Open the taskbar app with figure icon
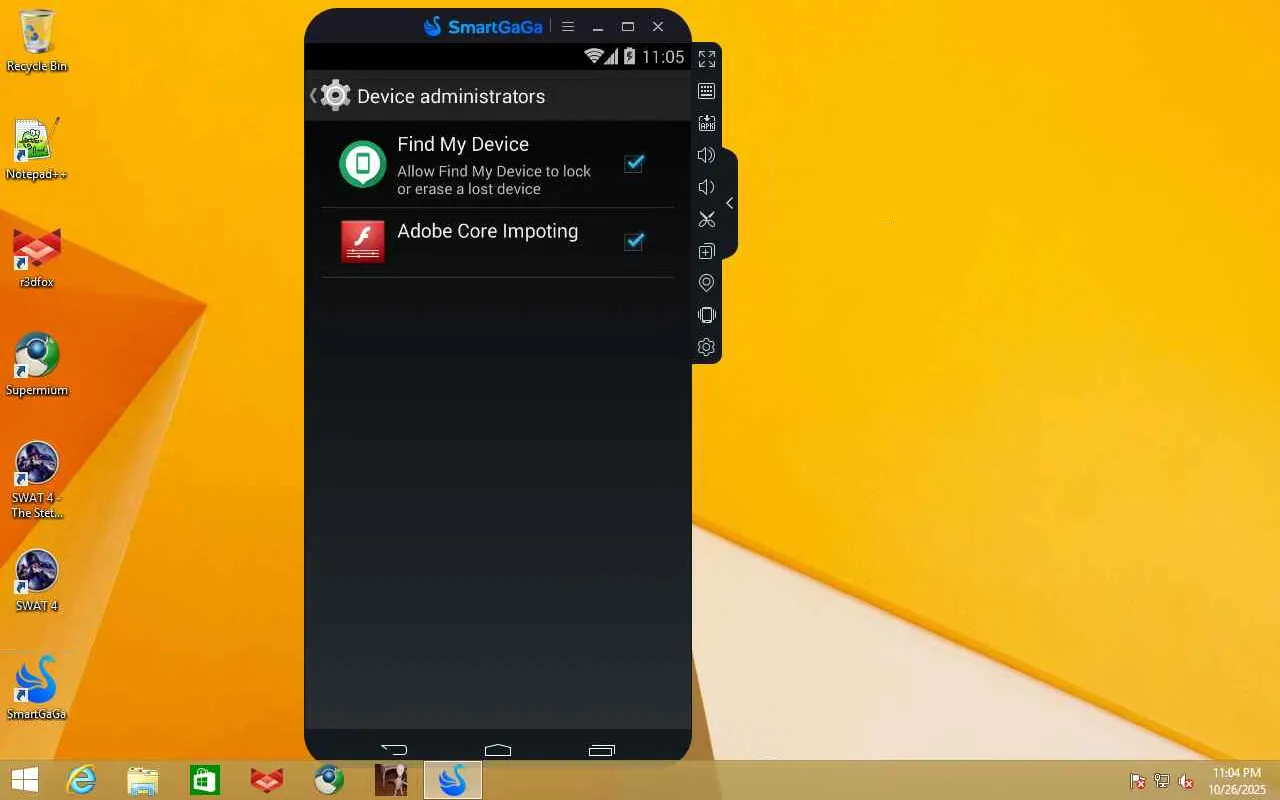 click(391, 780)
